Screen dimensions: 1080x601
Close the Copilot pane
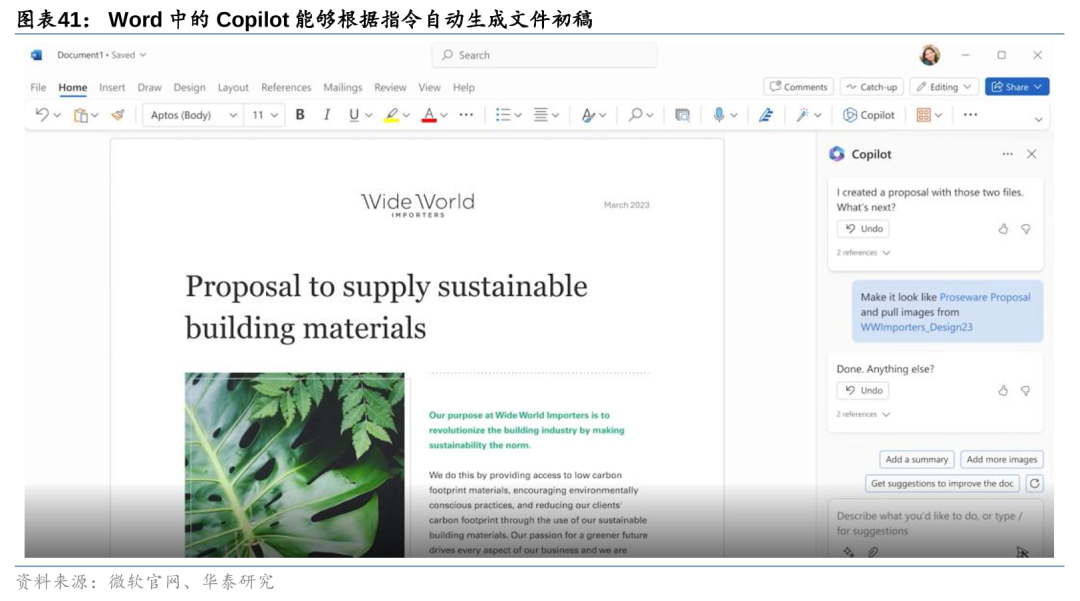pos(1031,154)
